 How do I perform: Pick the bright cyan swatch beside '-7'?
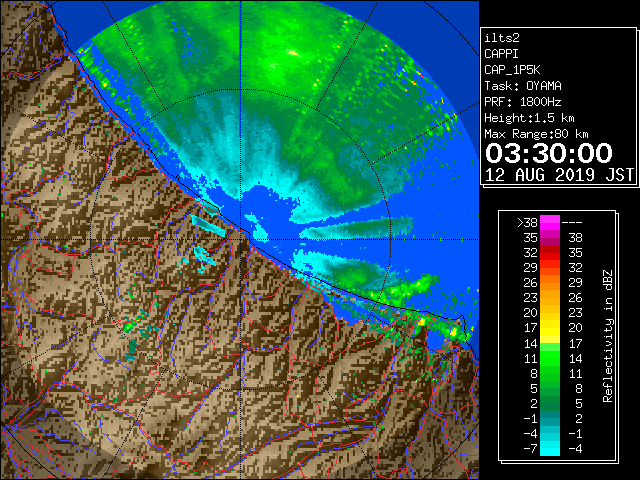(550, 449)
